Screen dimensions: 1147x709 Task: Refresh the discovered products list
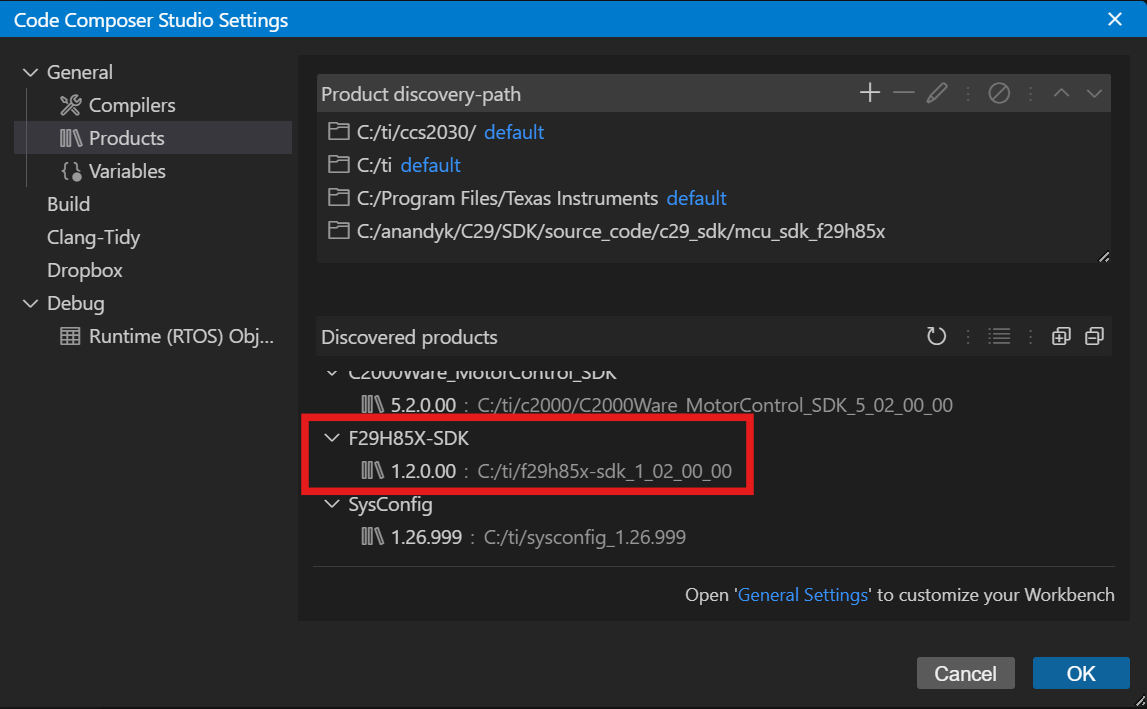click(936, 336)
